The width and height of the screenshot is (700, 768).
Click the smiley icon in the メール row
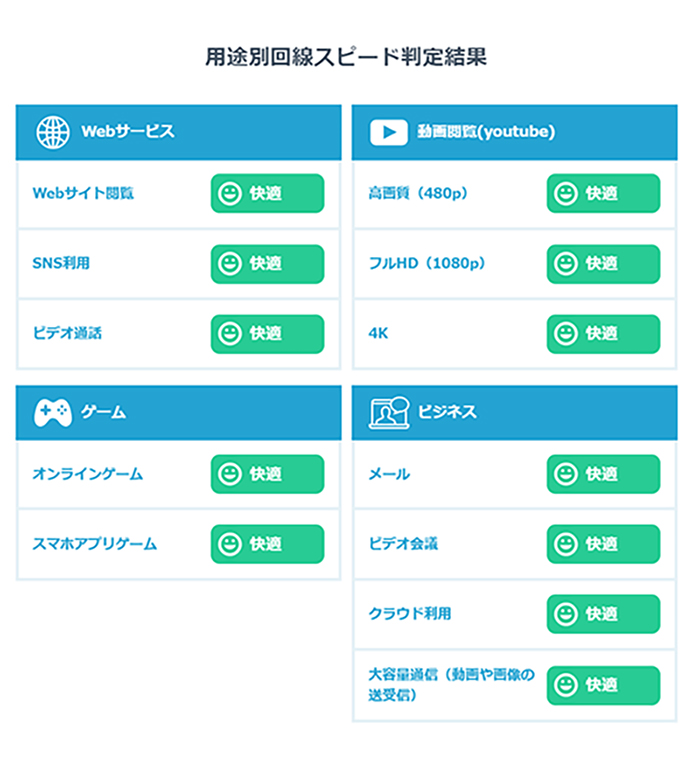[567, 474]
